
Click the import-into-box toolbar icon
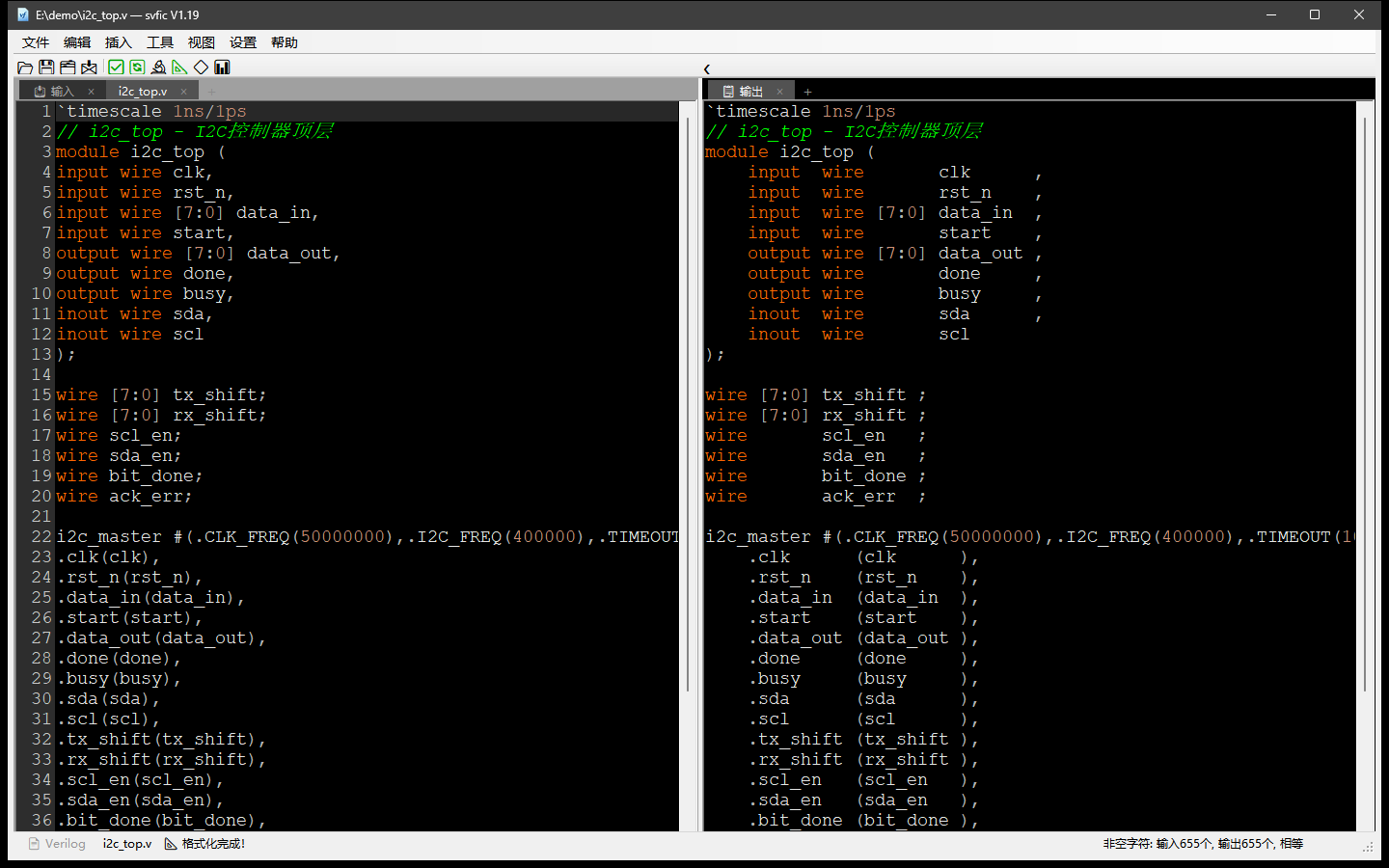point(89,68)
